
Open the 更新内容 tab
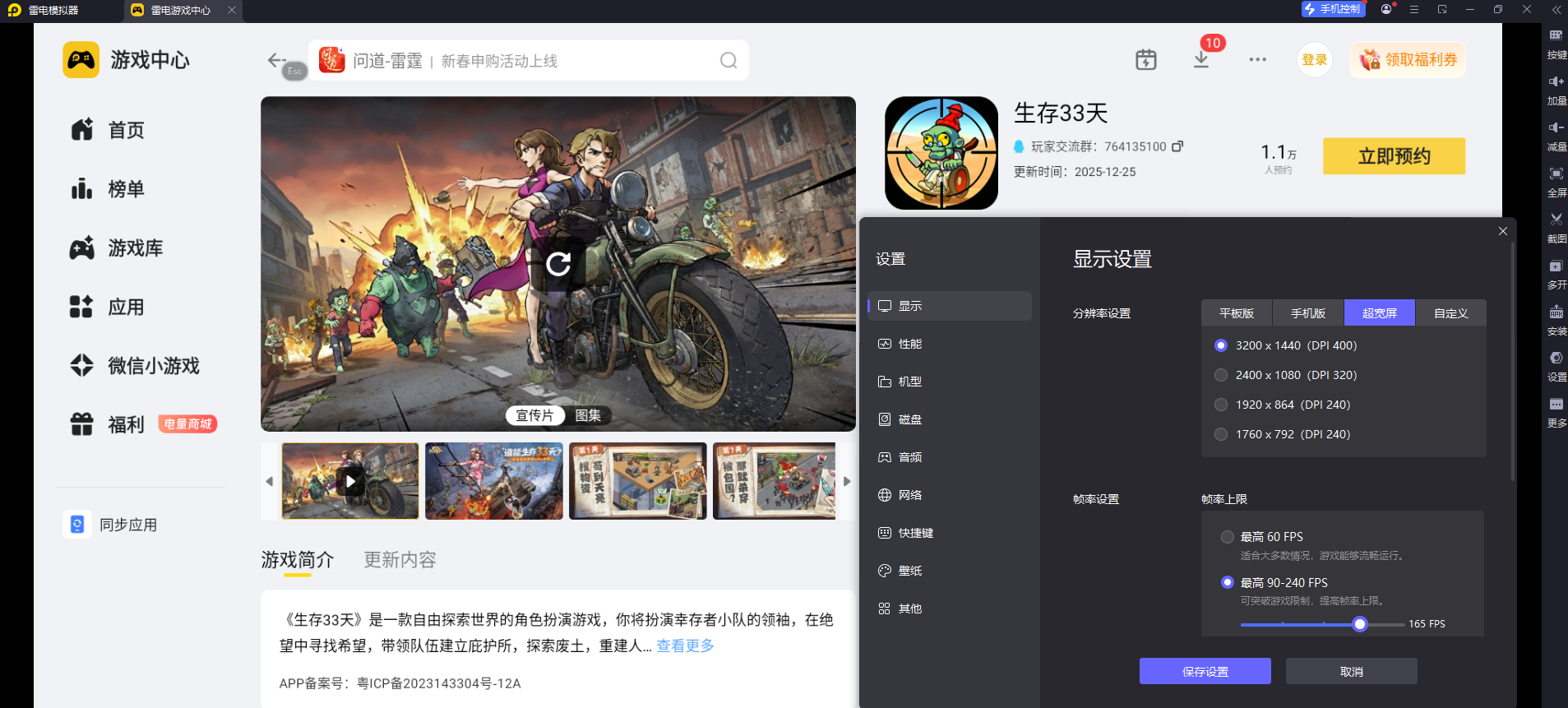coord(400,560)
